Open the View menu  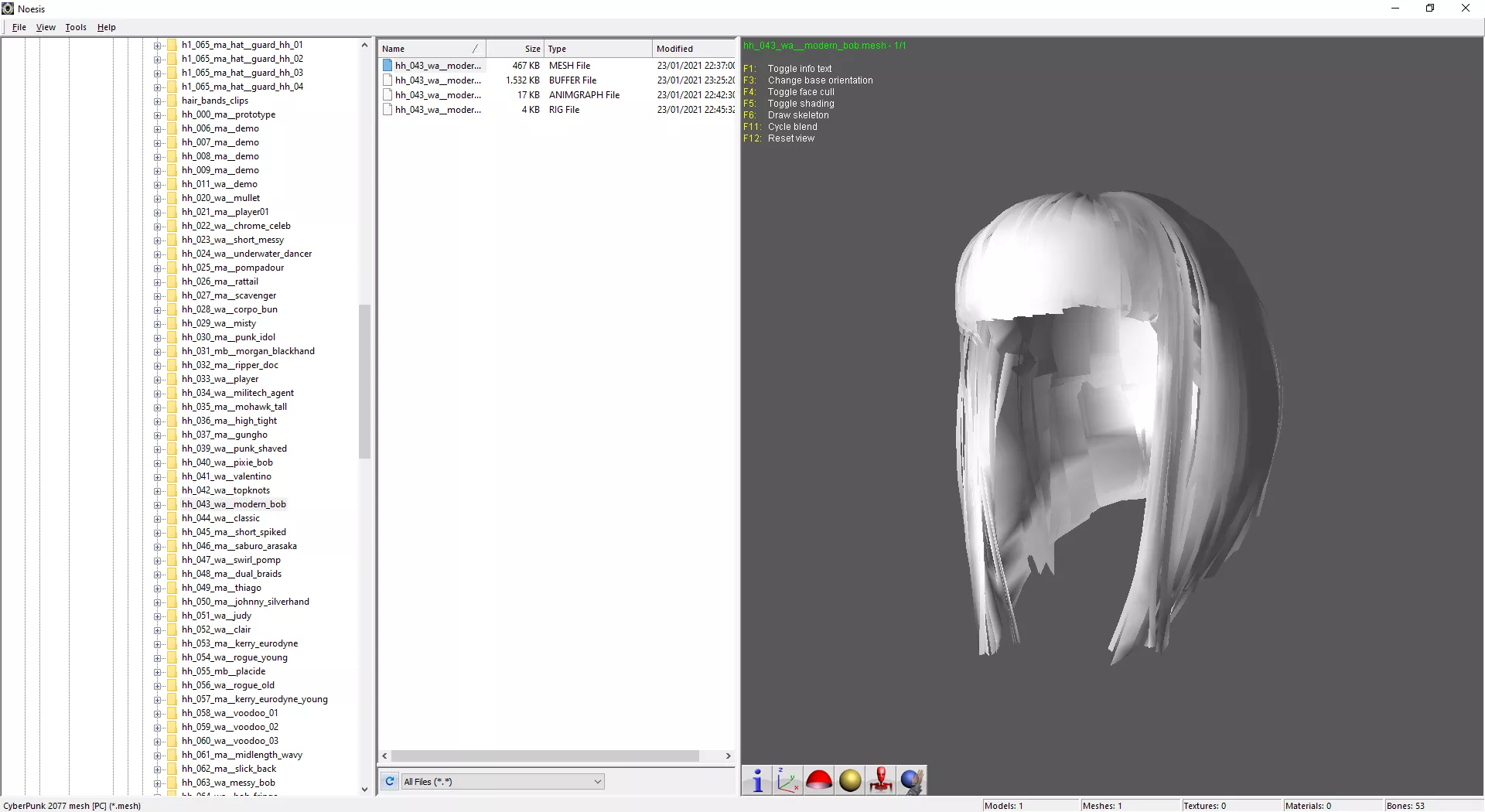click(46, 27)
